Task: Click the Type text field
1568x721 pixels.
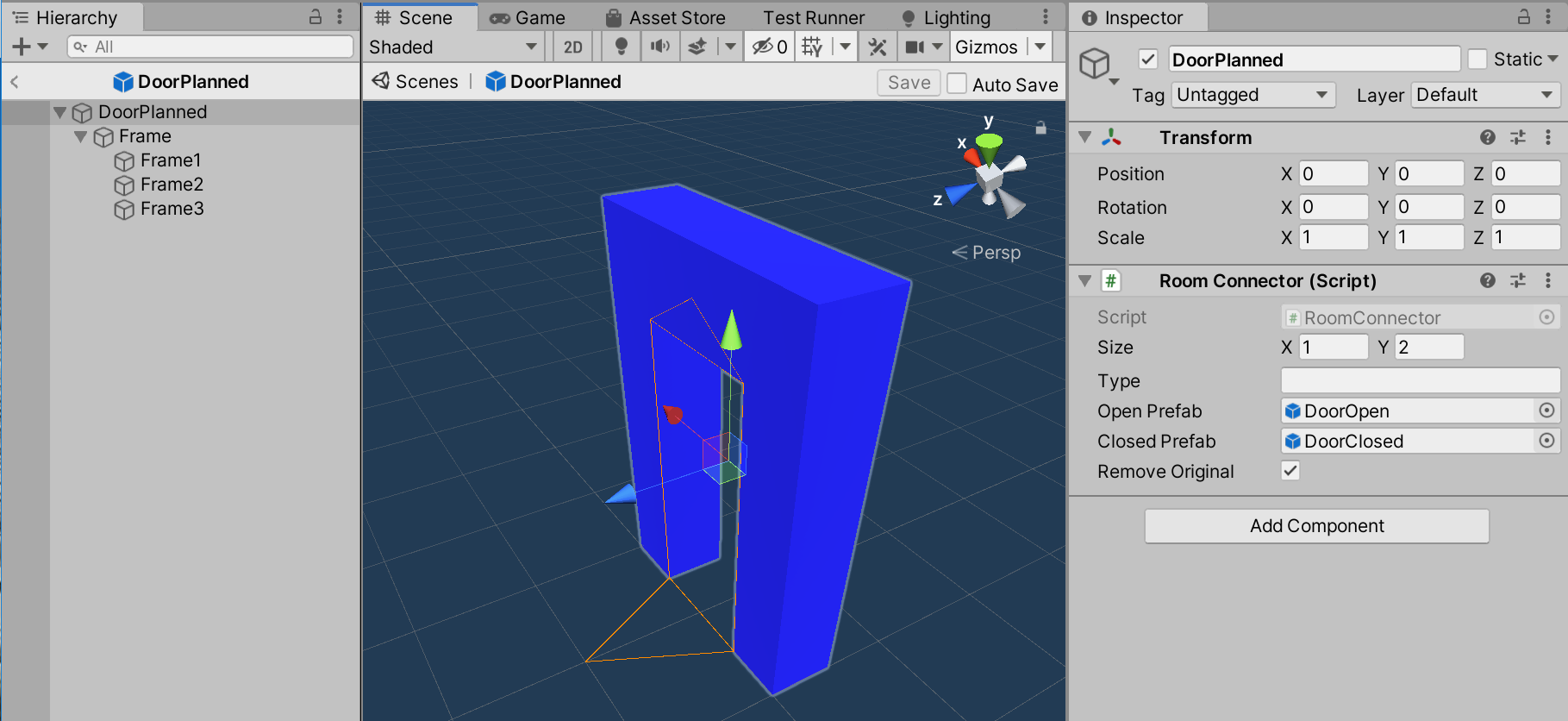Action: point(1421,380)
